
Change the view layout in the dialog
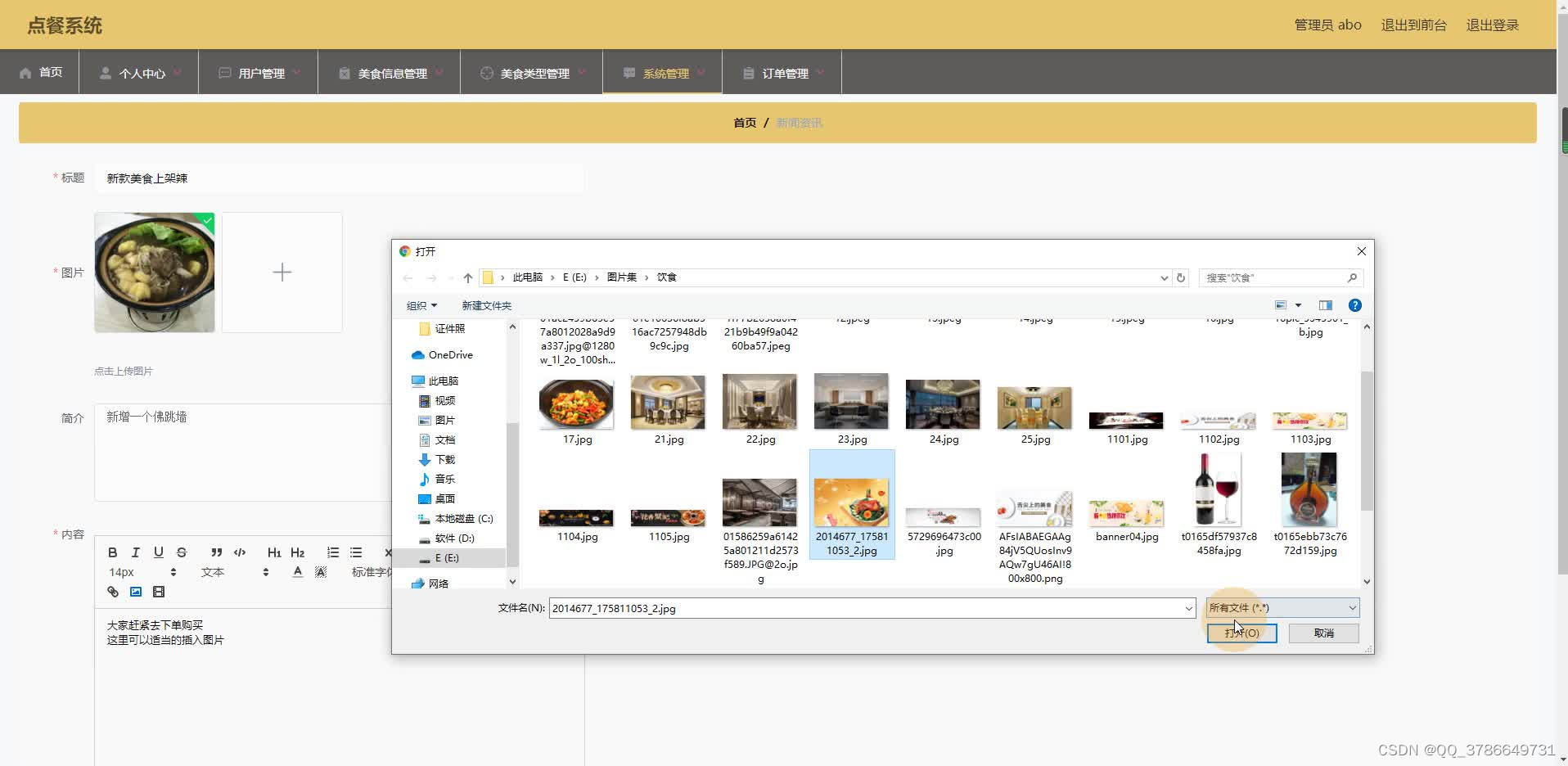[1281, 305]
